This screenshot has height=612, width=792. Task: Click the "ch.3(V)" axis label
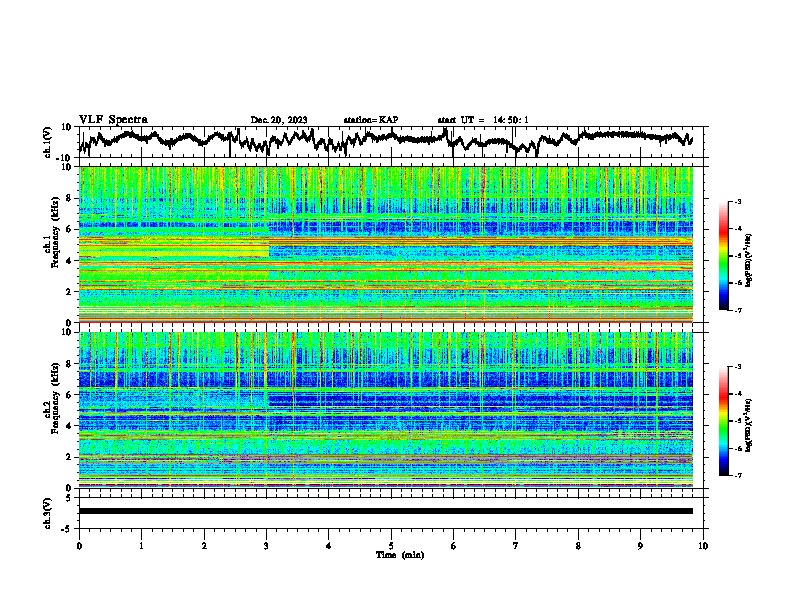click(x=48, y=513)
